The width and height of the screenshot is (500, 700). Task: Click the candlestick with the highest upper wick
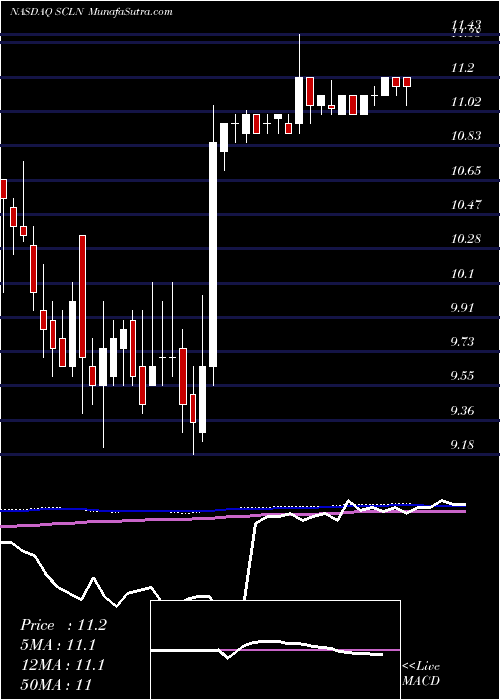(299, 83)
